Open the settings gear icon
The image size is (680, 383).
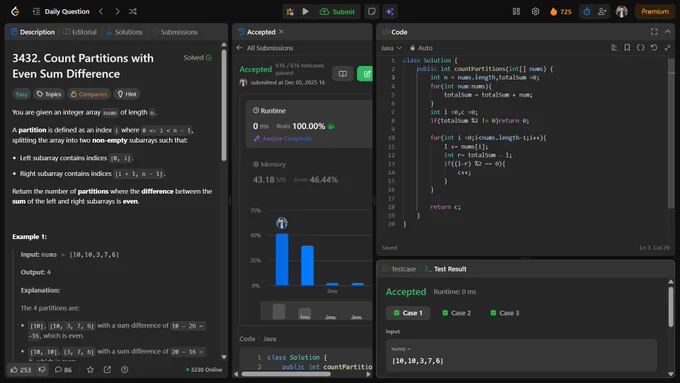pyautogui.click(x=535, y=12)
